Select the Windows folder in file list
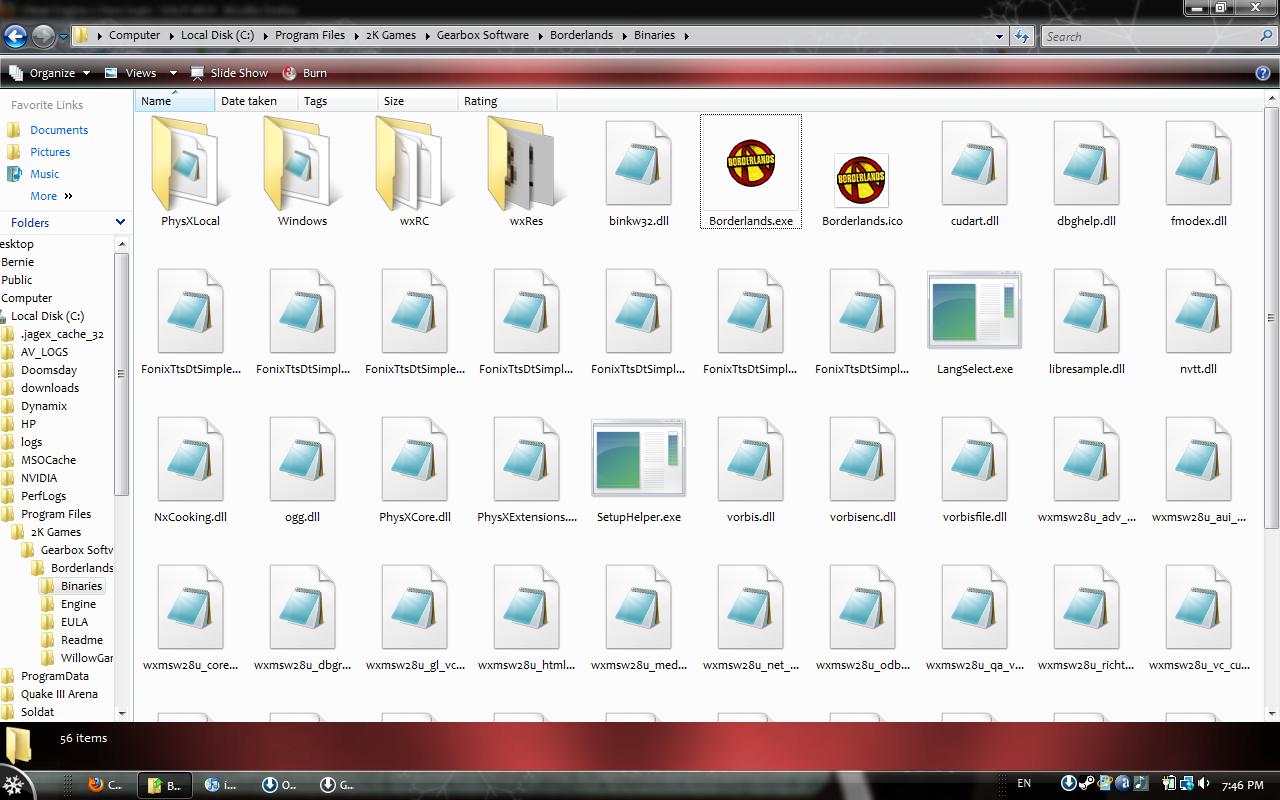The image size is (1280, 800). tap(302, 164)
